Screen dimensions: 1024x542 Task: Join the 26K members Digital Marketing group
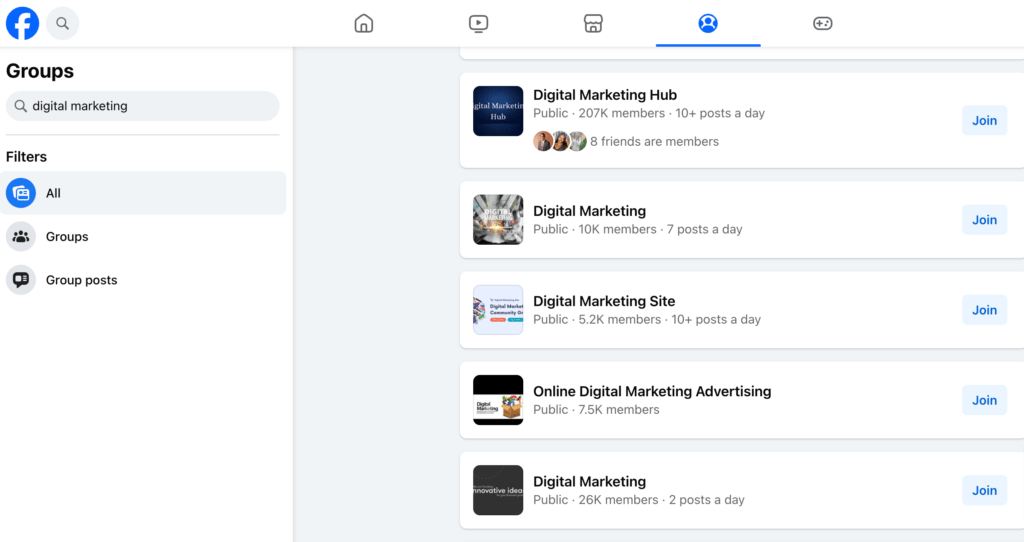click(984, 490)
